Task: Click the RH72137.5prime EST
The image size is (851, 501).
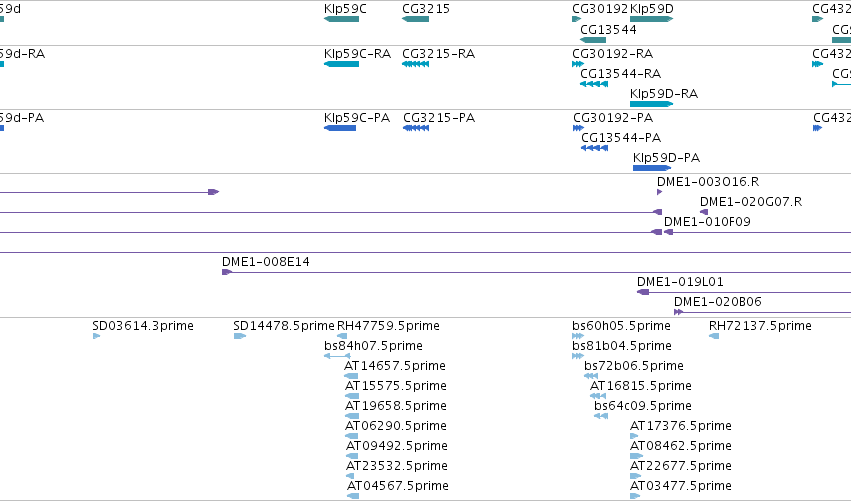Action: click(x=714, y=336)
